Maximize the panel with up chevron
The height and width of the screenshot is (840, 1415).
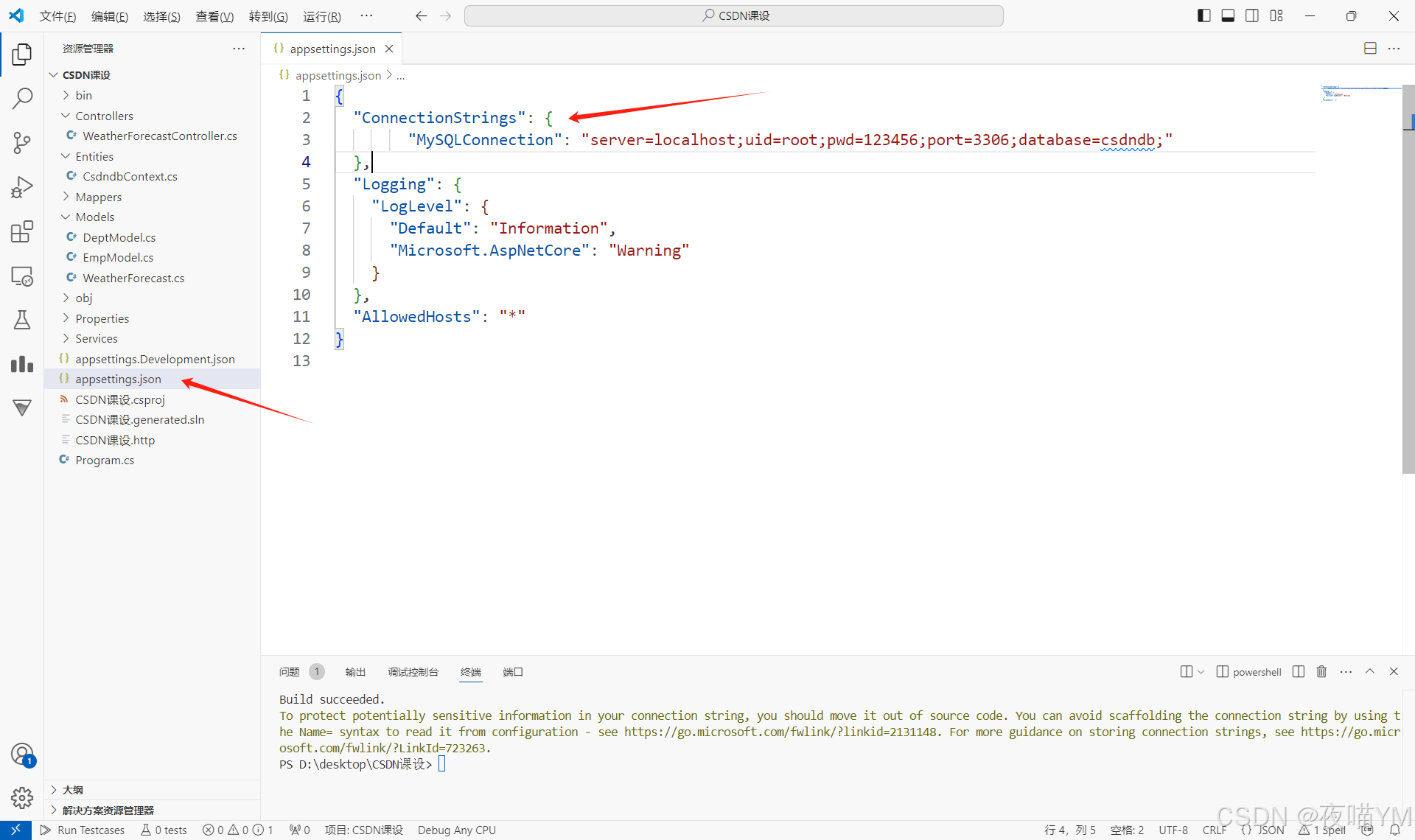coord(1370,671)
